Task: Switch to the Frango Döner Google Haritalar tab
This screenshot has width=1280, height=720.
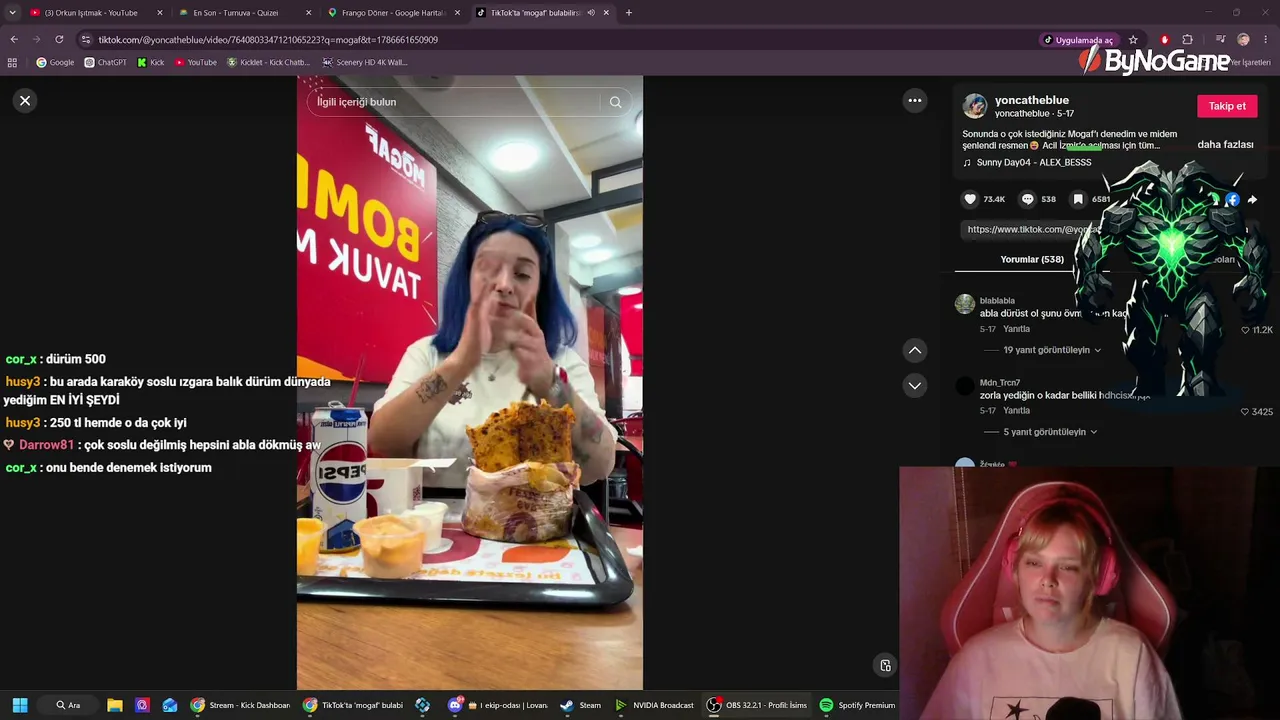Action: pos(393,13)
